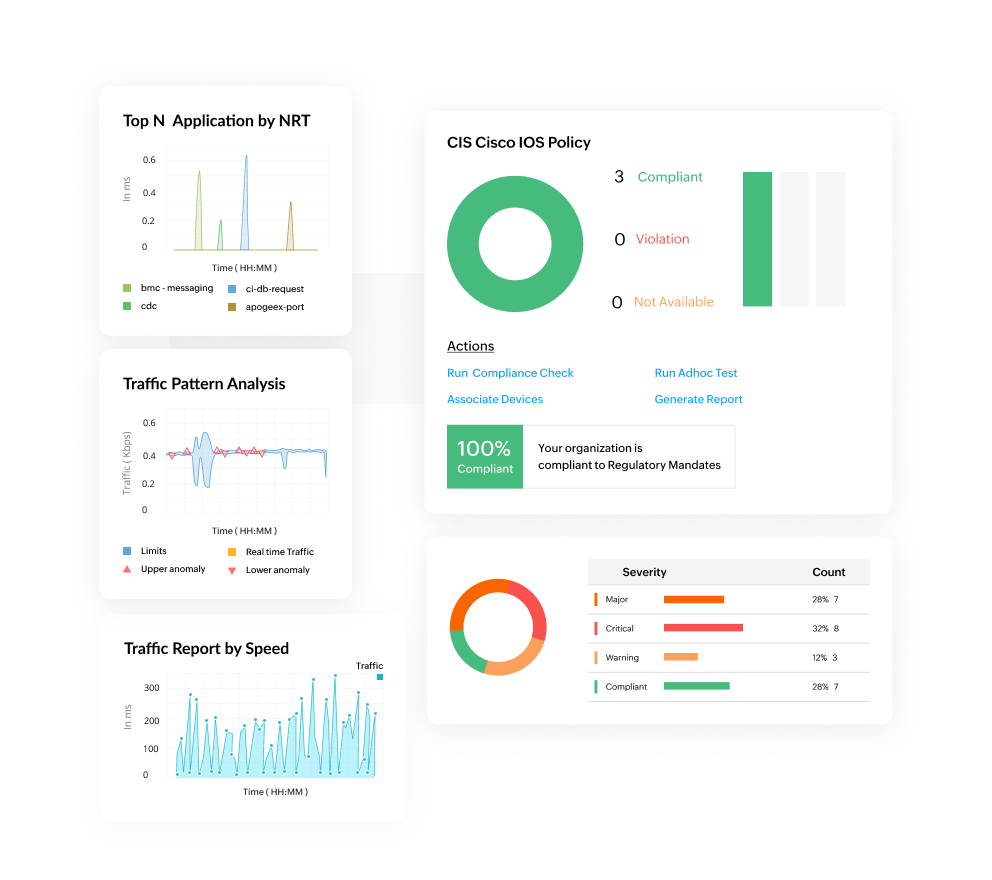Click Generate Report under Actions
The width and height of the screenshot is (992, 880).
pos(698,399)
